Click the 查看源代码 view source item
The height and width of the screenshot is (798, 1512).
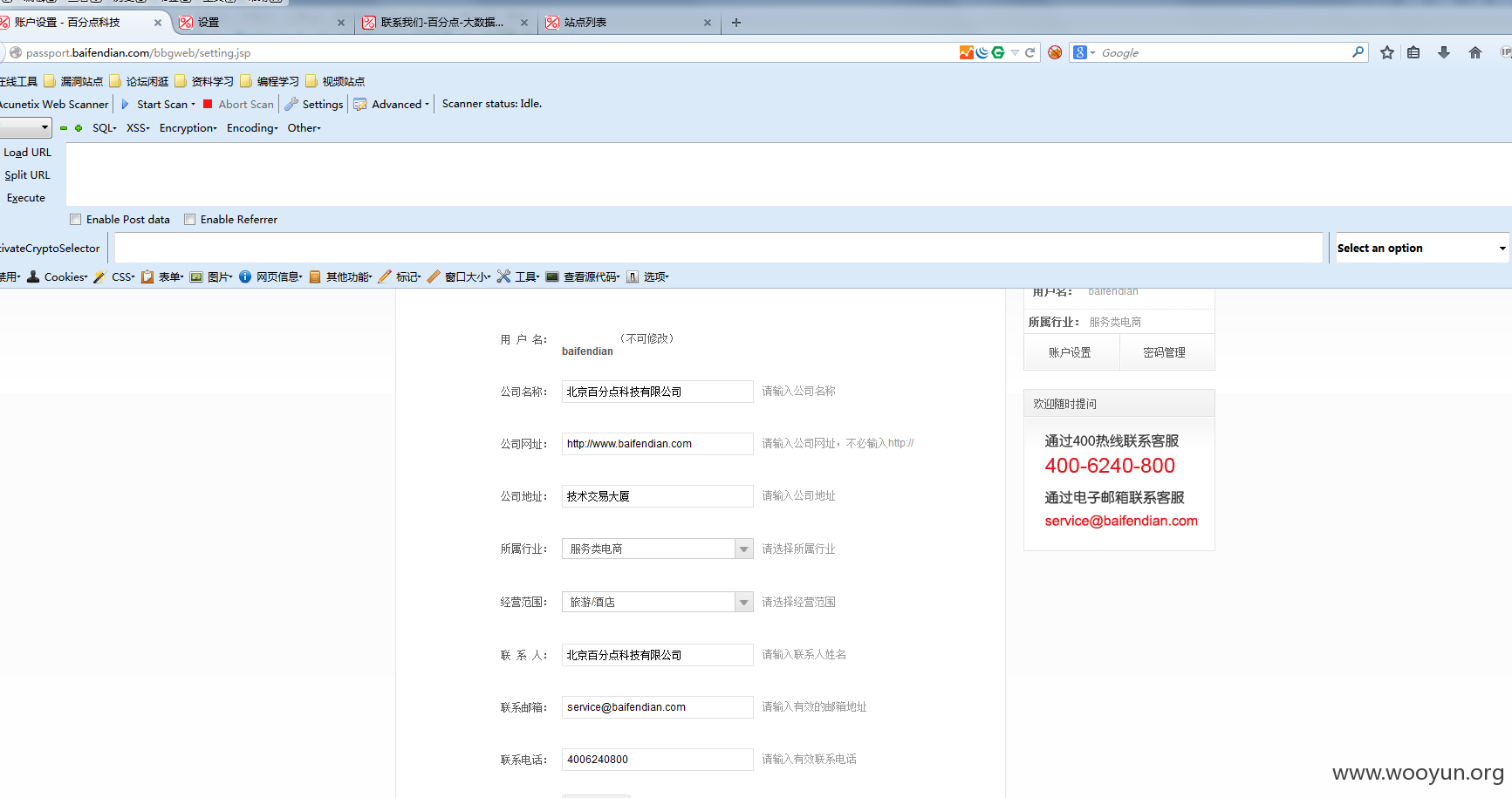(583, 276)
